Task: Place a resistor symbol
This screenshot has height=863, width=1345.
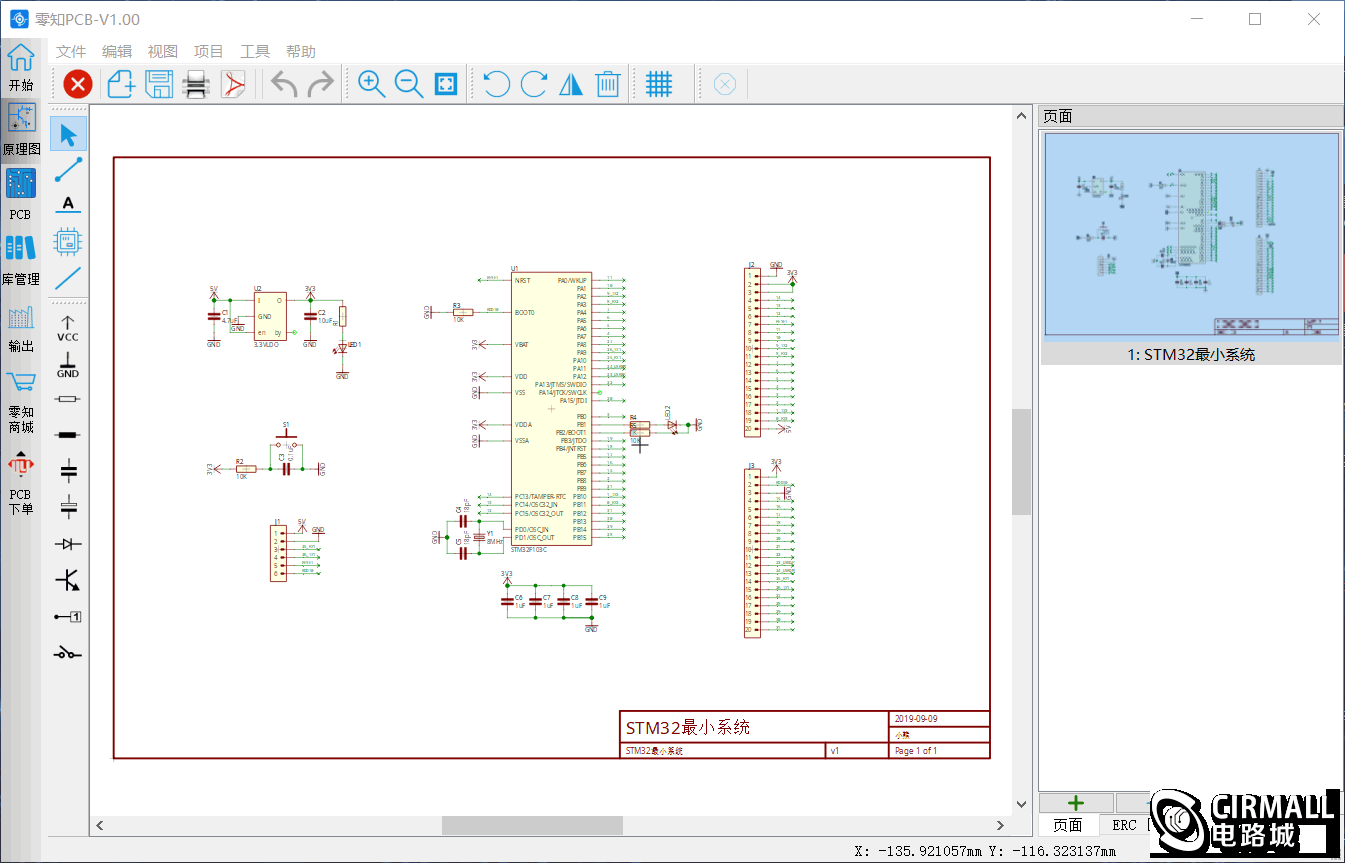Action: click(68, 399)
